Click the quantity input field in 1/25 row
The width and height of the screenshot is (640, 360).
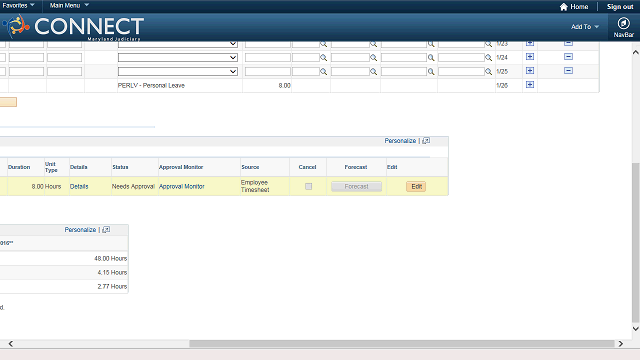pos(268,71)
